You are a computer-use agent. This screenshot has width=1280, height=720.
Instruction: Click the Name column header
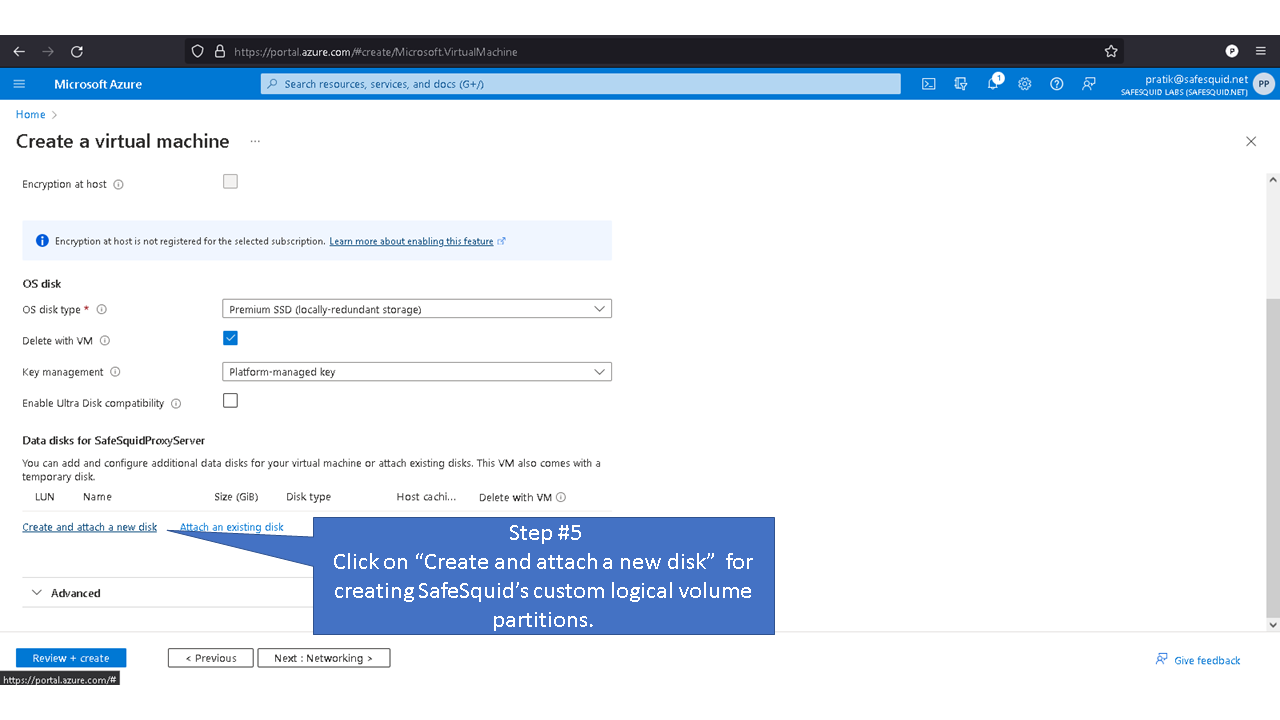(97, 497)
